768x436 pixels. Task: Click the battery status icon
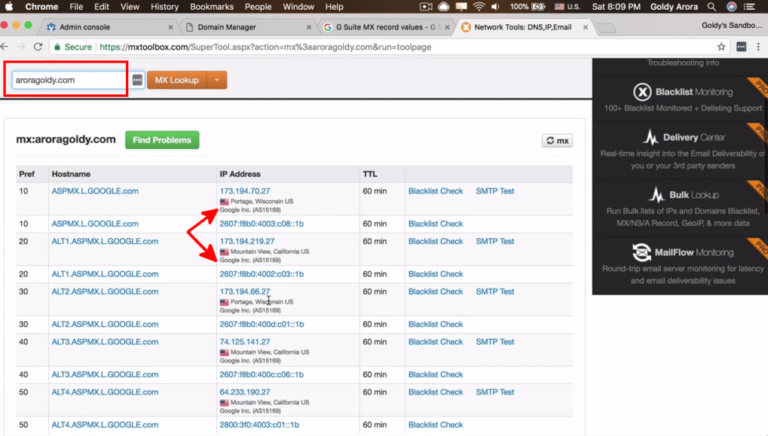(539, 7)
